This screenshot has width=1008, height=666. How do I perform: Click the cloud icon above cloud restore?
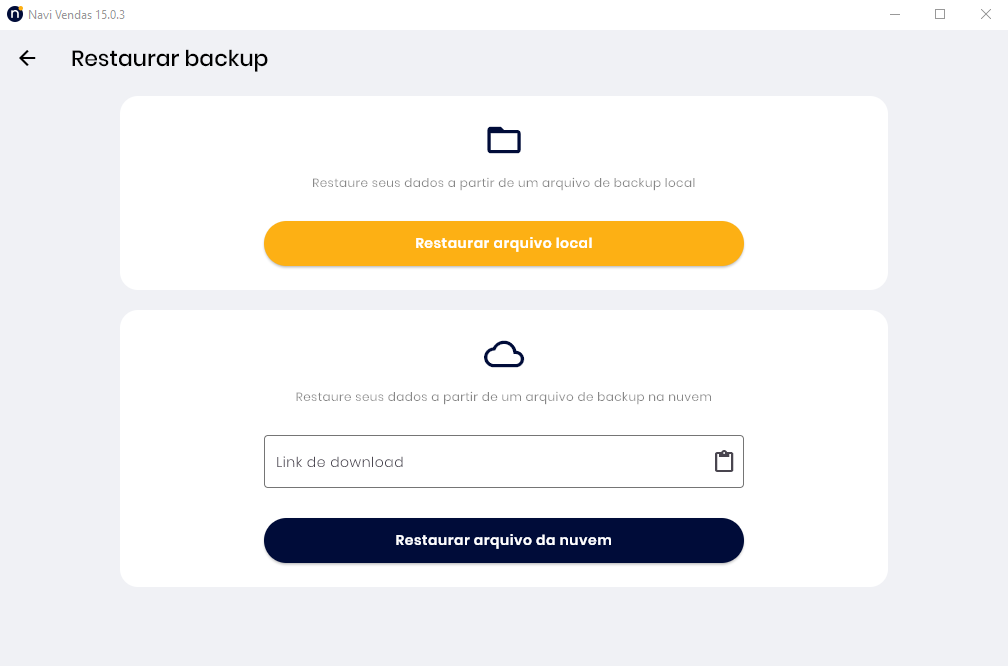click(x=504, y=354)
